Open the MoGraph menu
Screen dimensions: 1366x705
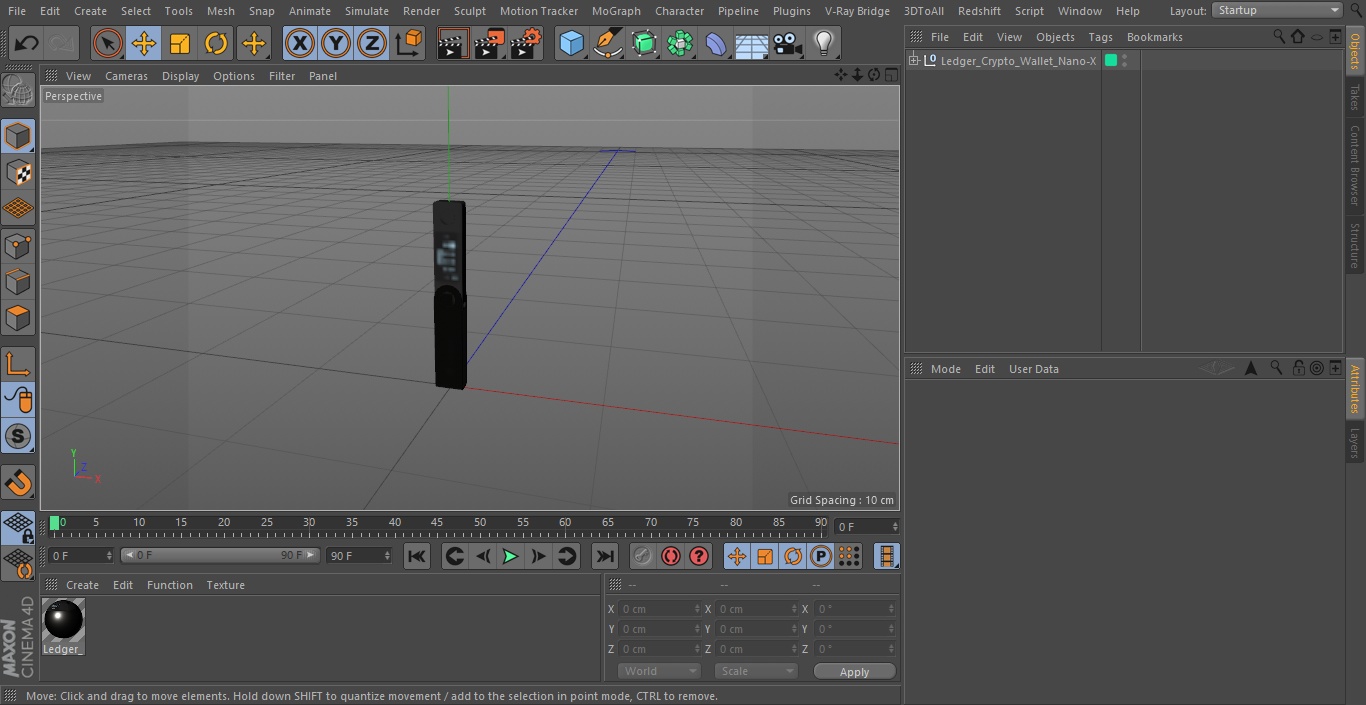click(x=616, y=11)
